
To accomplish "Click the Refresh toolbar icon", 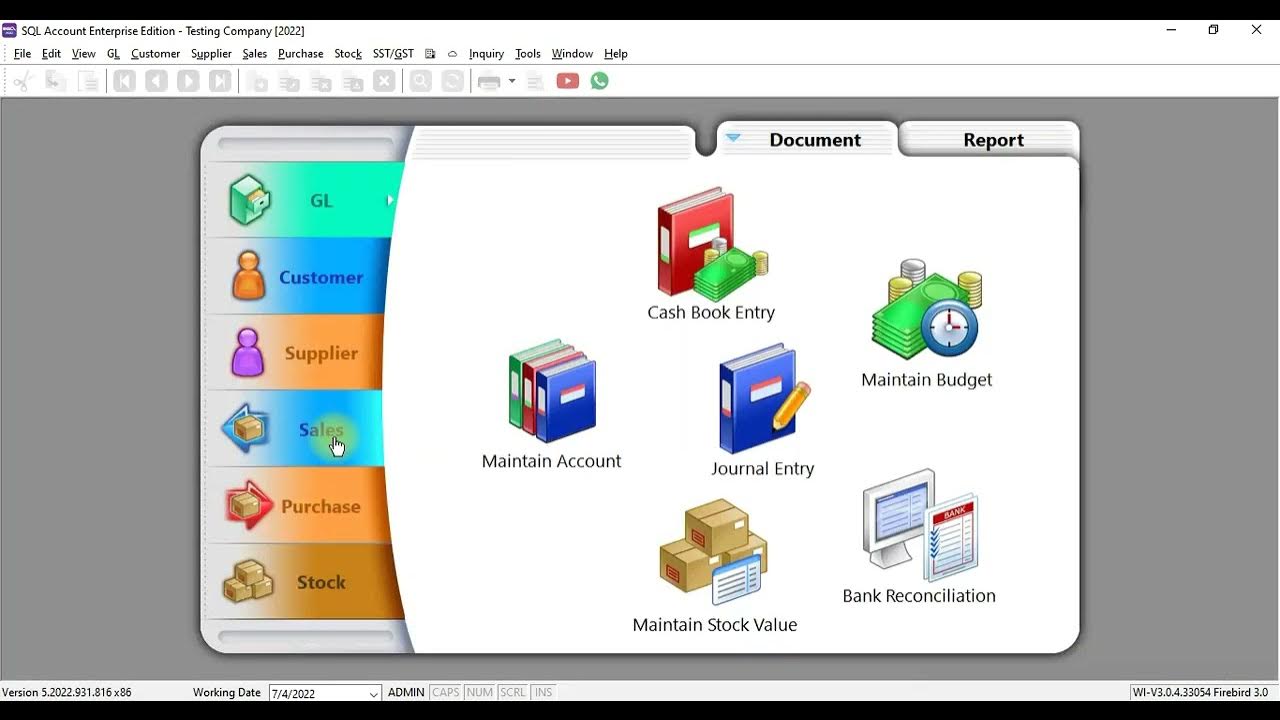I will tap(453, 81).
